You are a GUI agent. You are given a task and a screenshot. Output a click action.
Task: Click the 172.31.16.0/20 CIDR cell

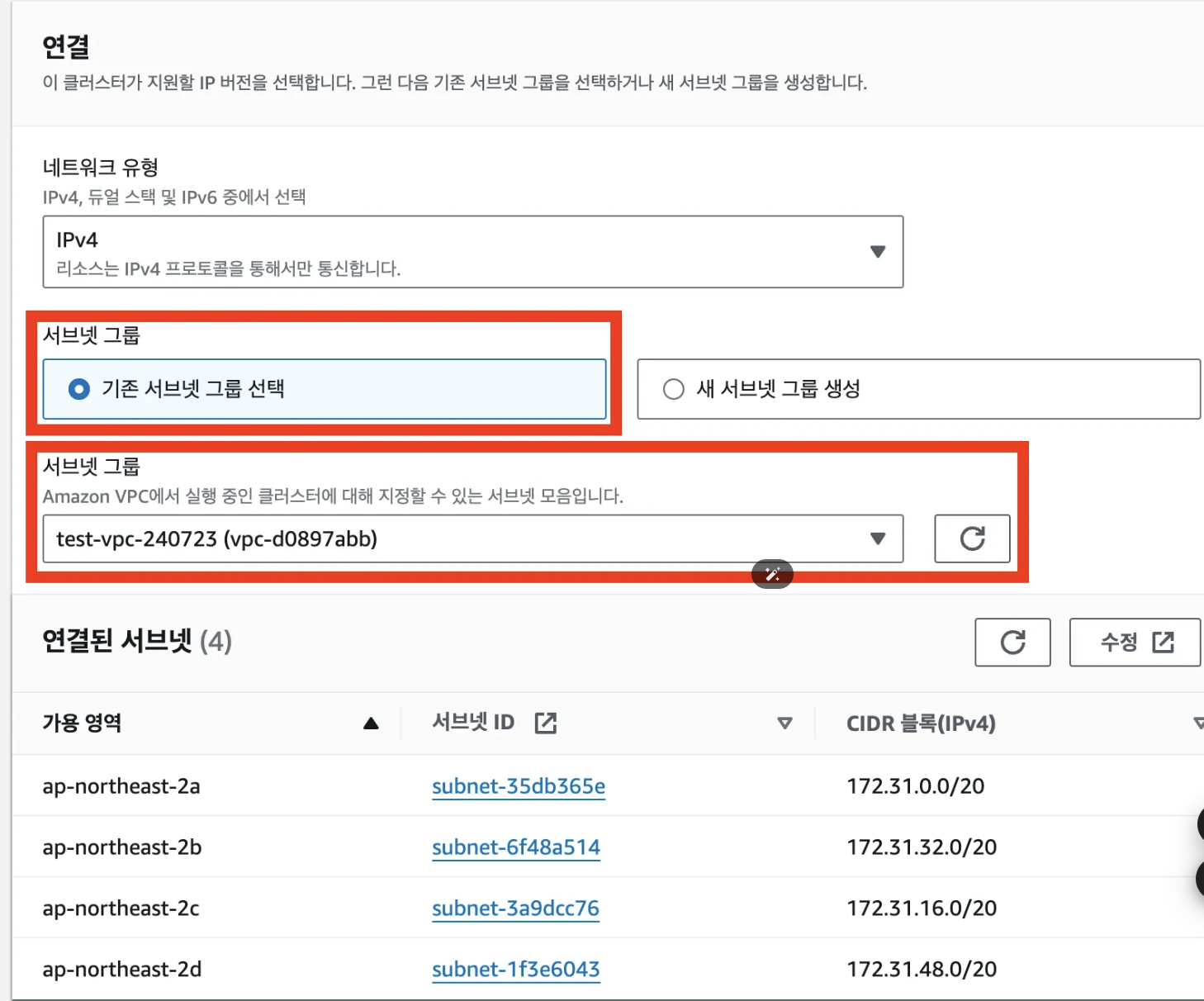pos(922,908)
